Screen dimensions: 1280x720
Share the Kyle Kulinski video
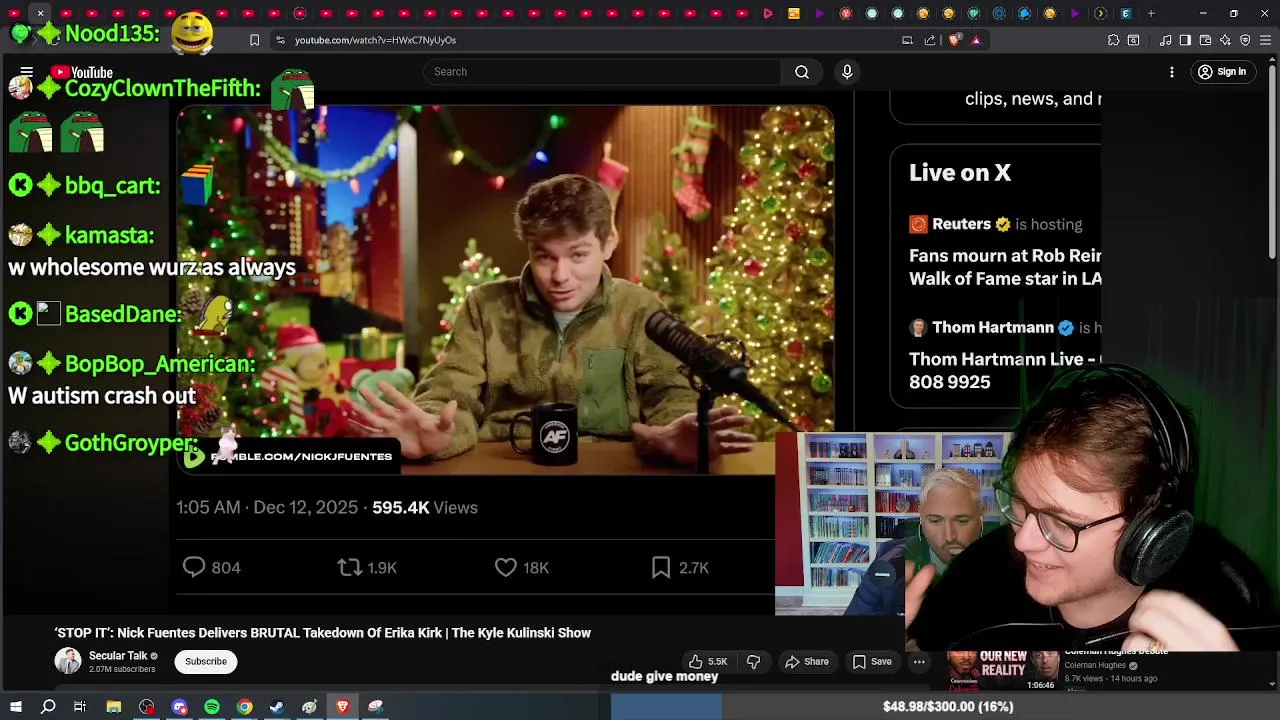807,662
